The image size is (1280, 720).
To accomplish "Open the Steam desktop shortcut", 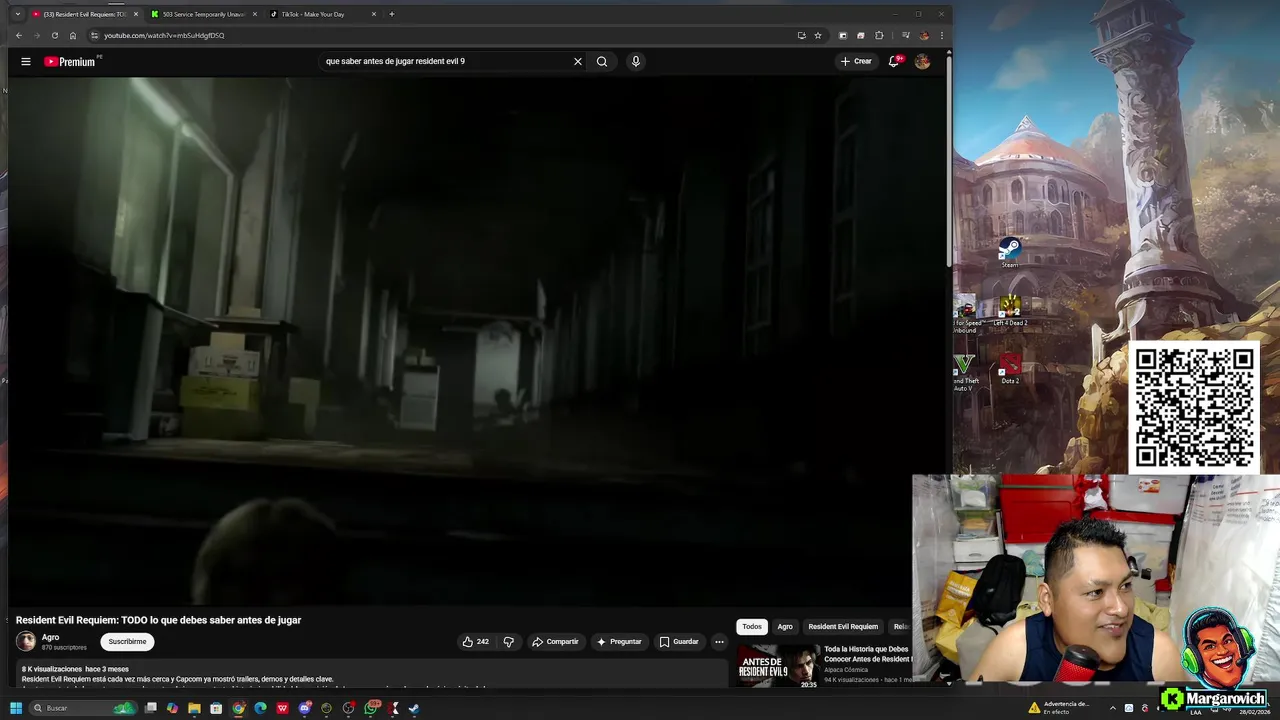I will point(1010,252).
